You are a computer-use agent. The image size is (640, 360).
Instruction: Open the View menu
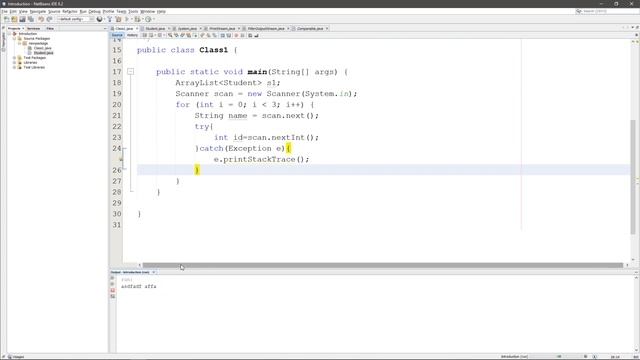click(x=23, y=11)
